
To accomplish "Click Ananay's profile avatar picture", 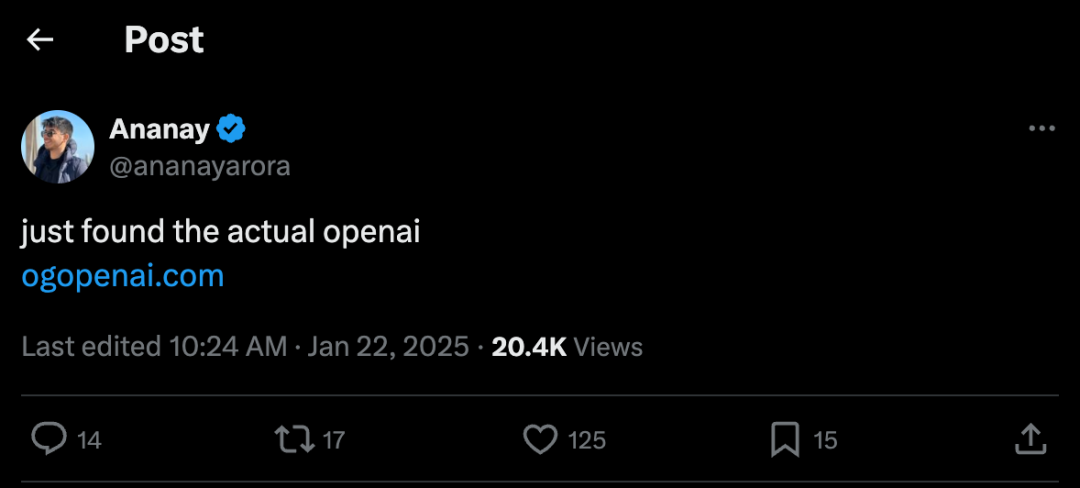I will [x=58, y=147].
